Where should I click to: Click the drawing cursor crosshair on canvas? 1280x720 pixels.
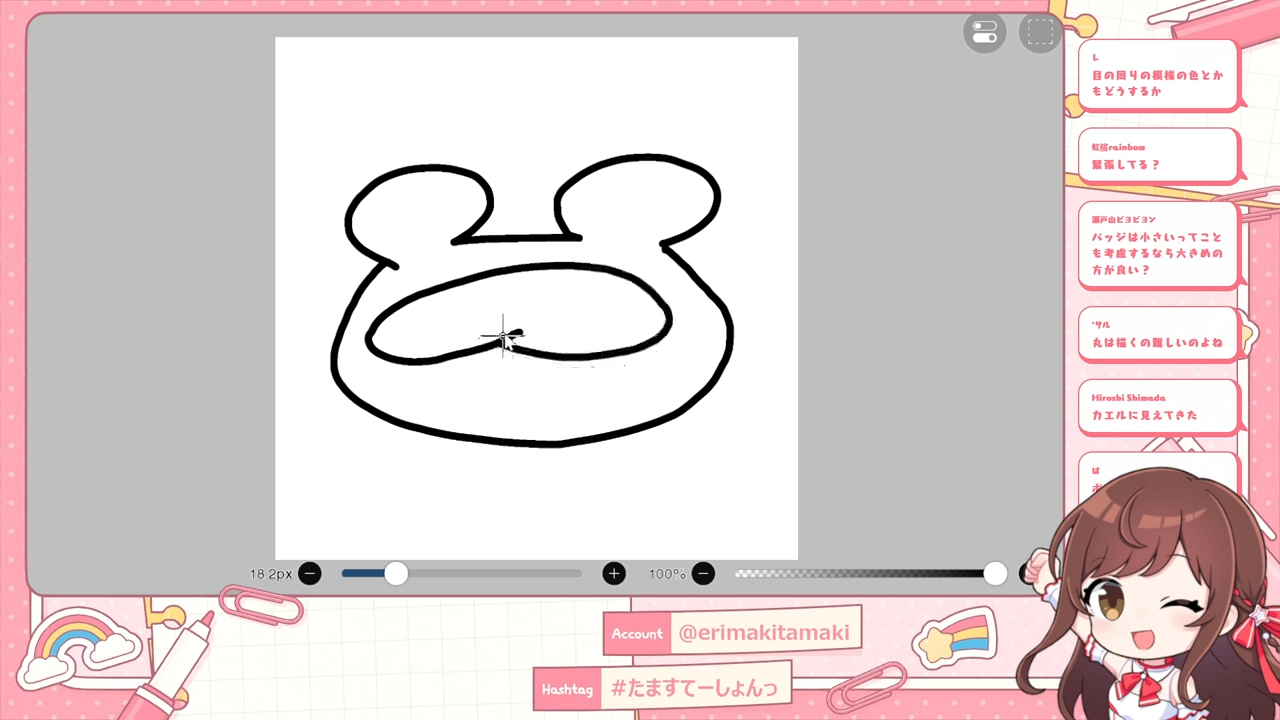(x=503, y=338)
